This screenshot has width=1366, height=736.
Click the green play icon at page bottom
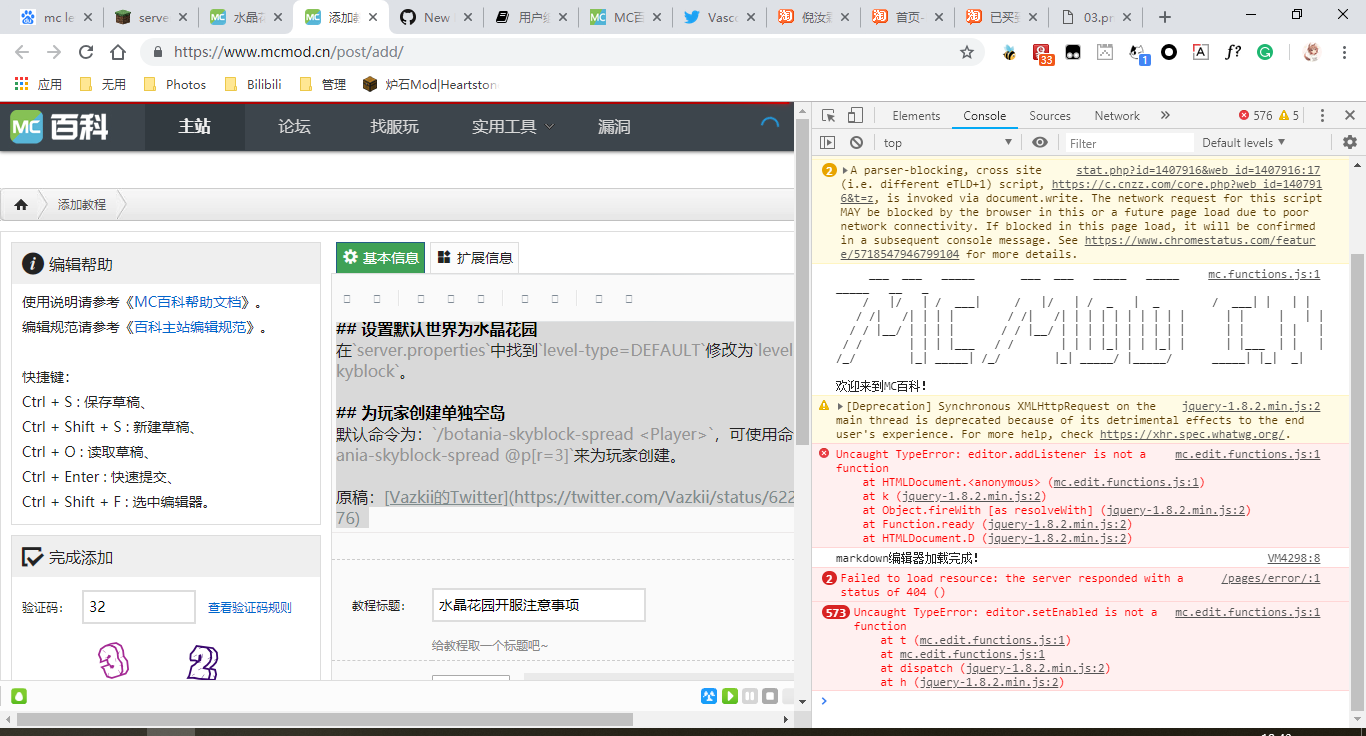(732, 695)
